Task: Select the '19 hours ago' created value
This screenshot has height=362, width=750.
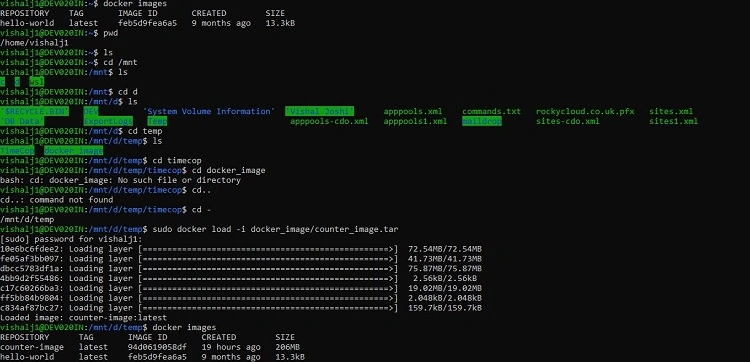Action: 231,347
